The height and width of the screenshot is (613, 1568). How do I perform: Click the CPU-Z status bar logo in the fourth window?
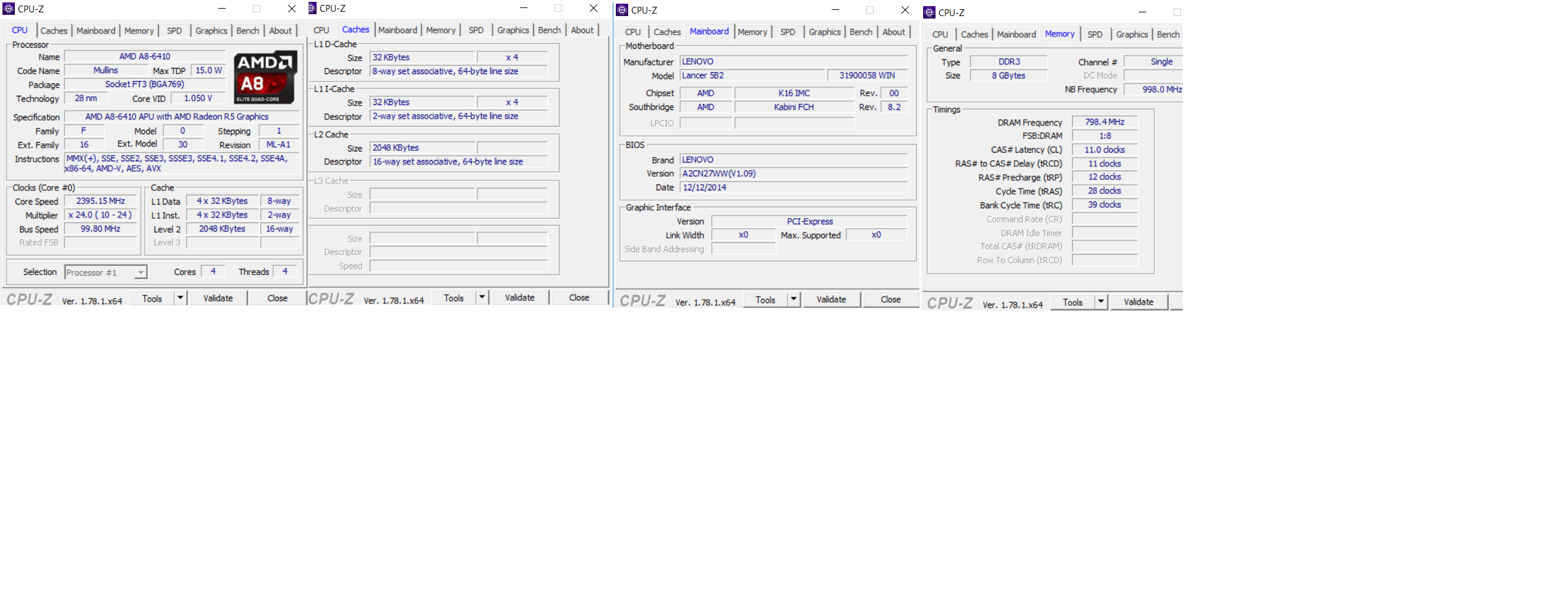pos(950,302)
